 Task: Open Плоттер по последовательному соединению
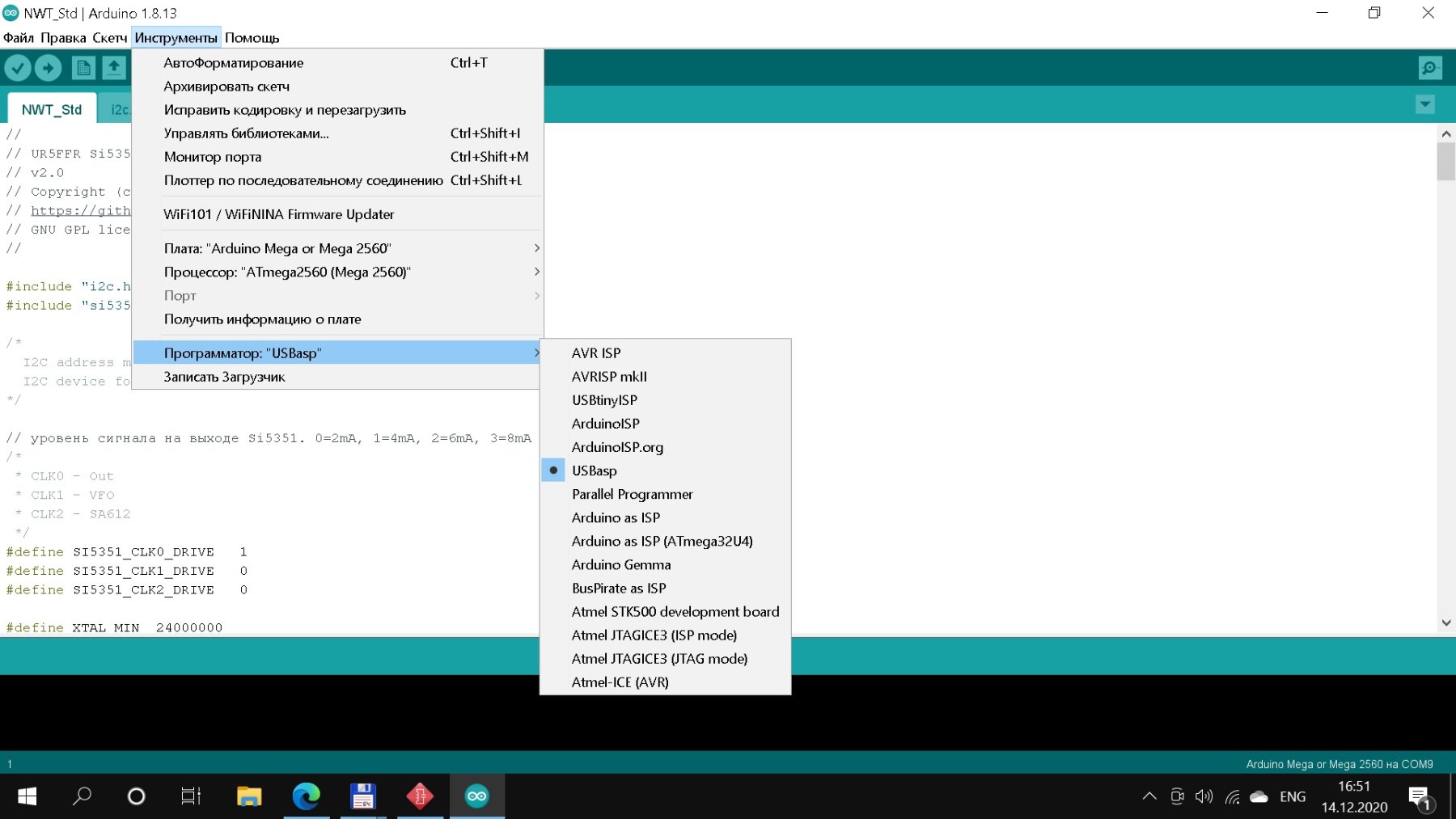(337, 179)
